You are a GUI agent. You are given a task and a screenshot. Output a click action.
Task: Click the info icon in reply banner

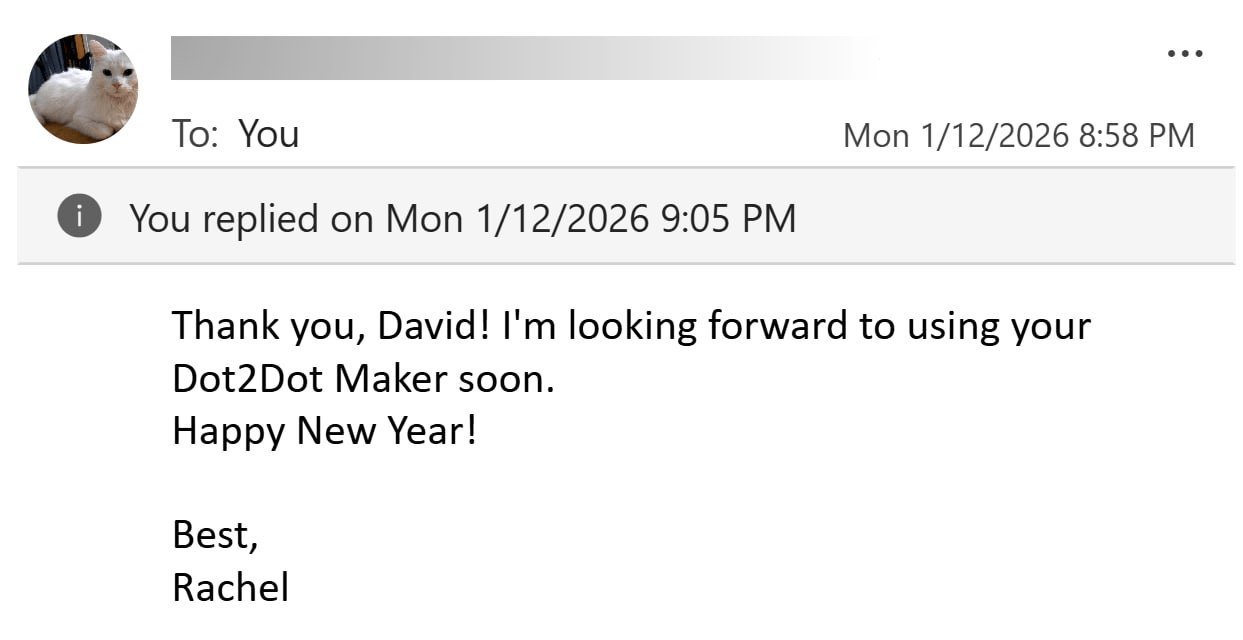79,217
